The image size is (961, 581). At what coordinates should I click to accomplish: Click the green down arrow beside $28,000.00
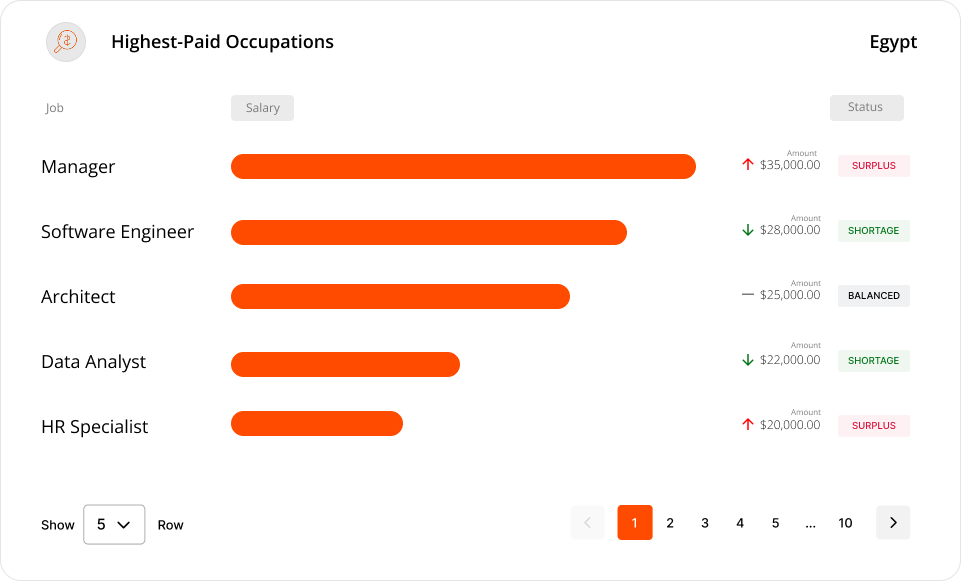[x=747, y=230]
